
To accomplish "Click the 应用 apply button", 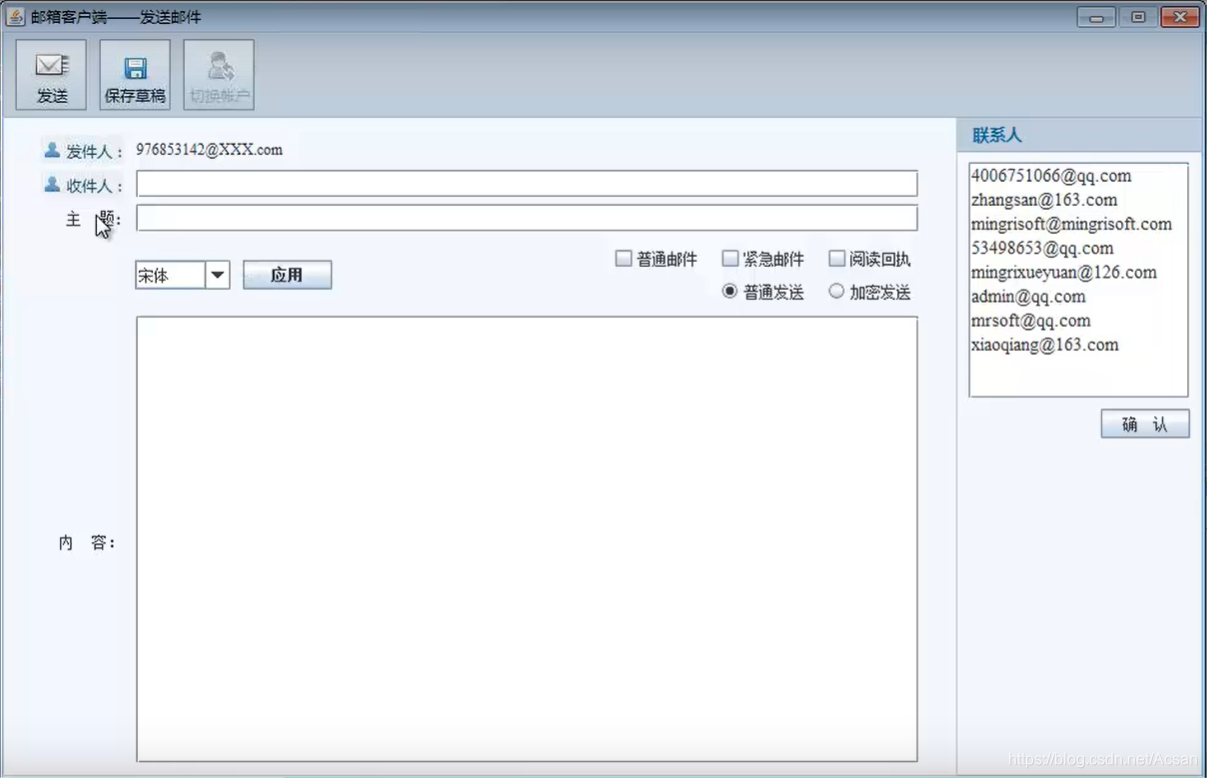I will [287, 275].
